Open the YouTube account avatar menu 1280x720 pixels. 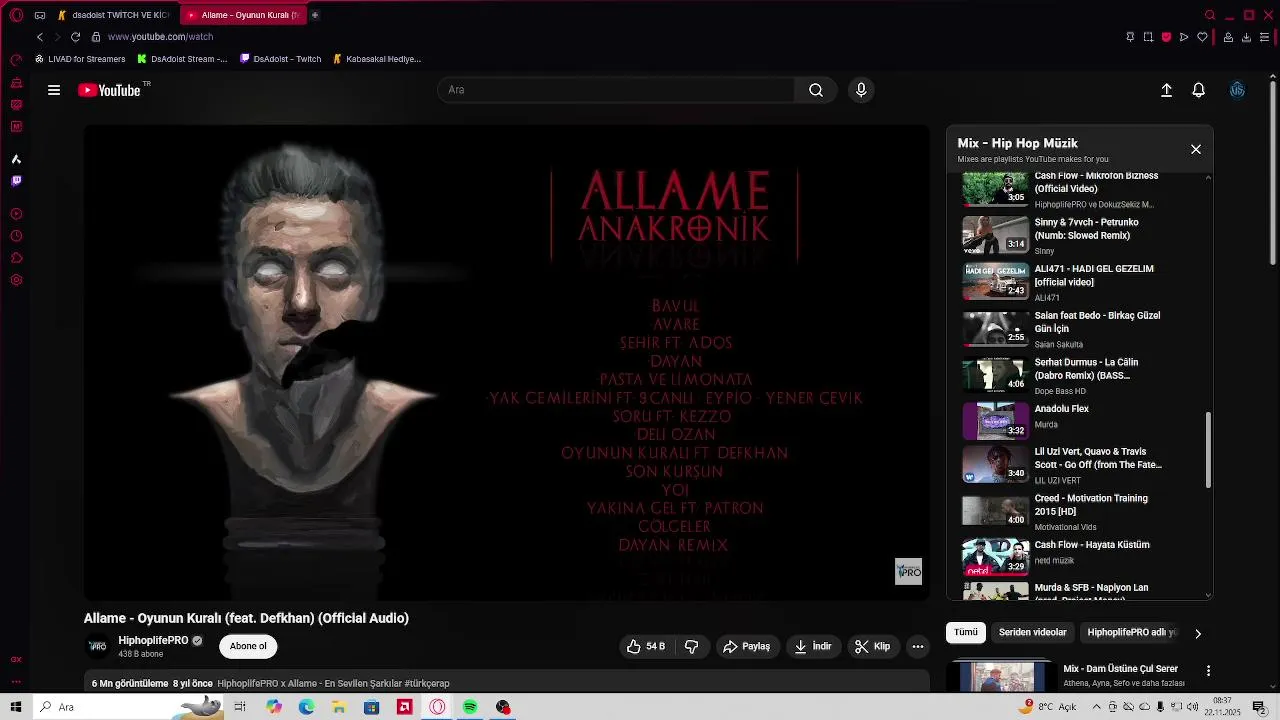pyautogui.click(x=1237, y=90)
